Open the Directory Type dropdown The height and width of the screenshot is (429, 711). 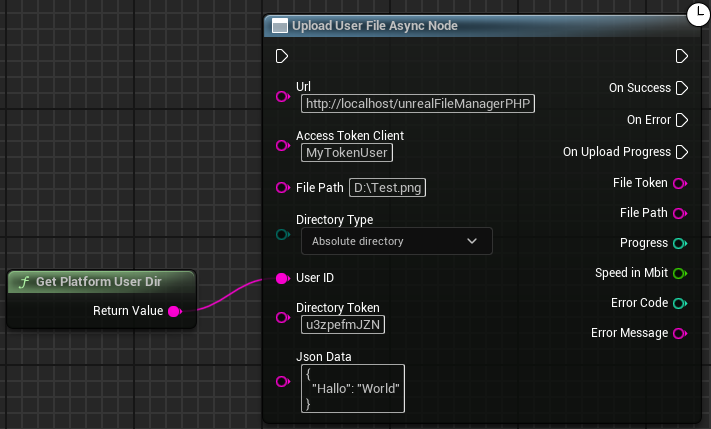(x=397, y=241)
